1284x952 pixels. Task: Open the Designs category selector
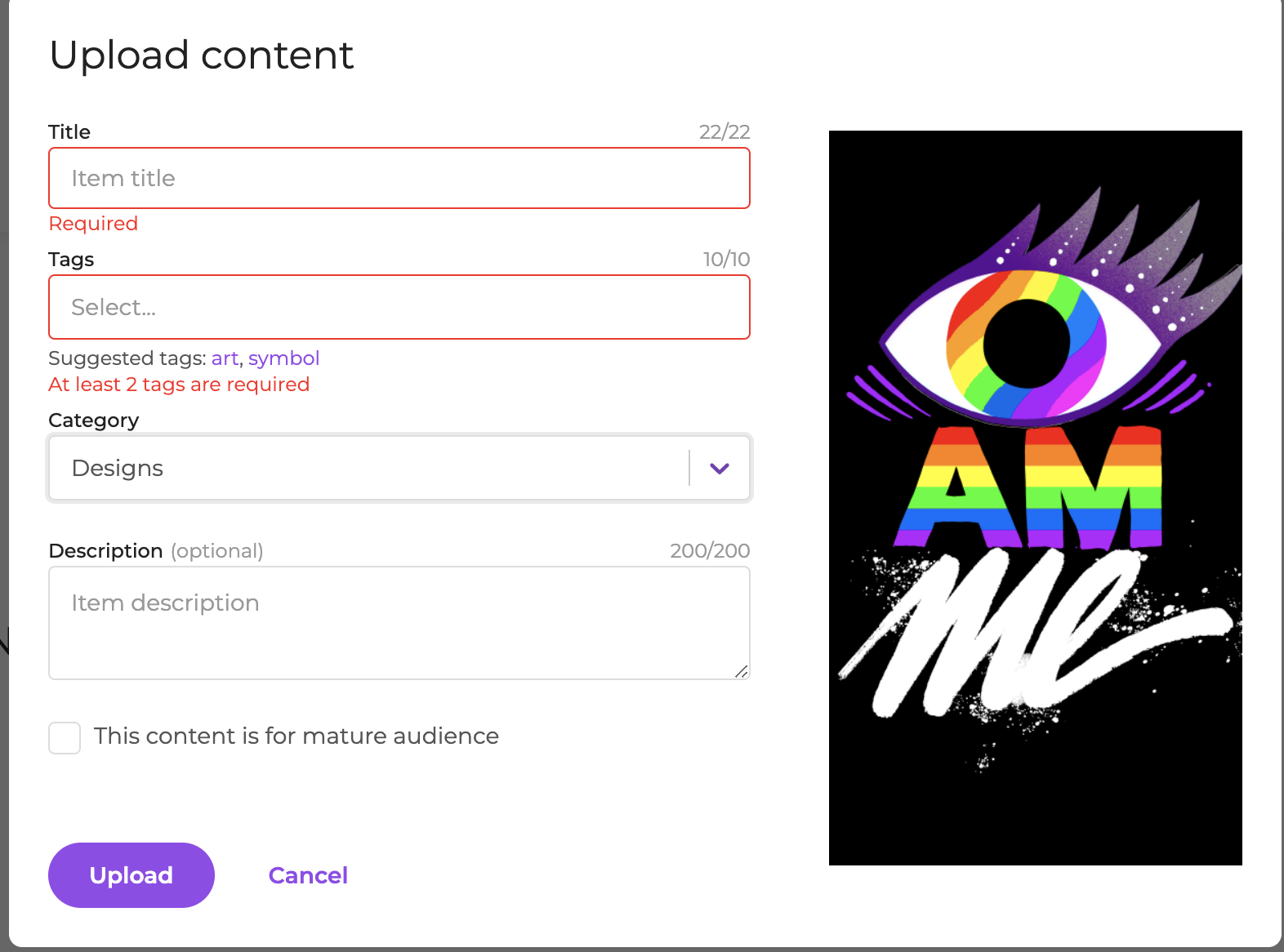[x=399, y=468]
